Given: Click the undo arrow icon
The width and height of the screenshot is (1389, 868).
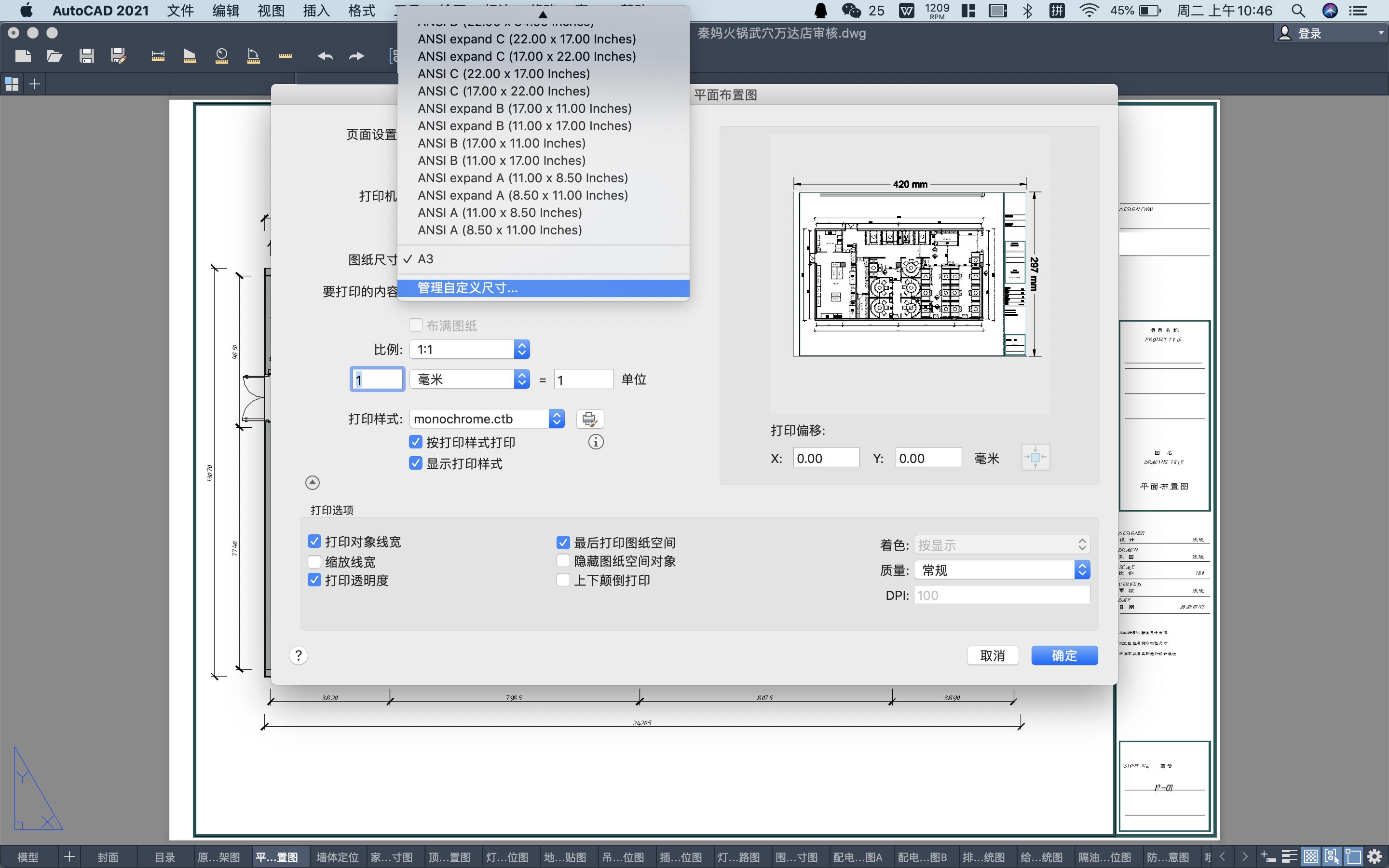Looking at the screenshot, I should [x=325, y=55].
